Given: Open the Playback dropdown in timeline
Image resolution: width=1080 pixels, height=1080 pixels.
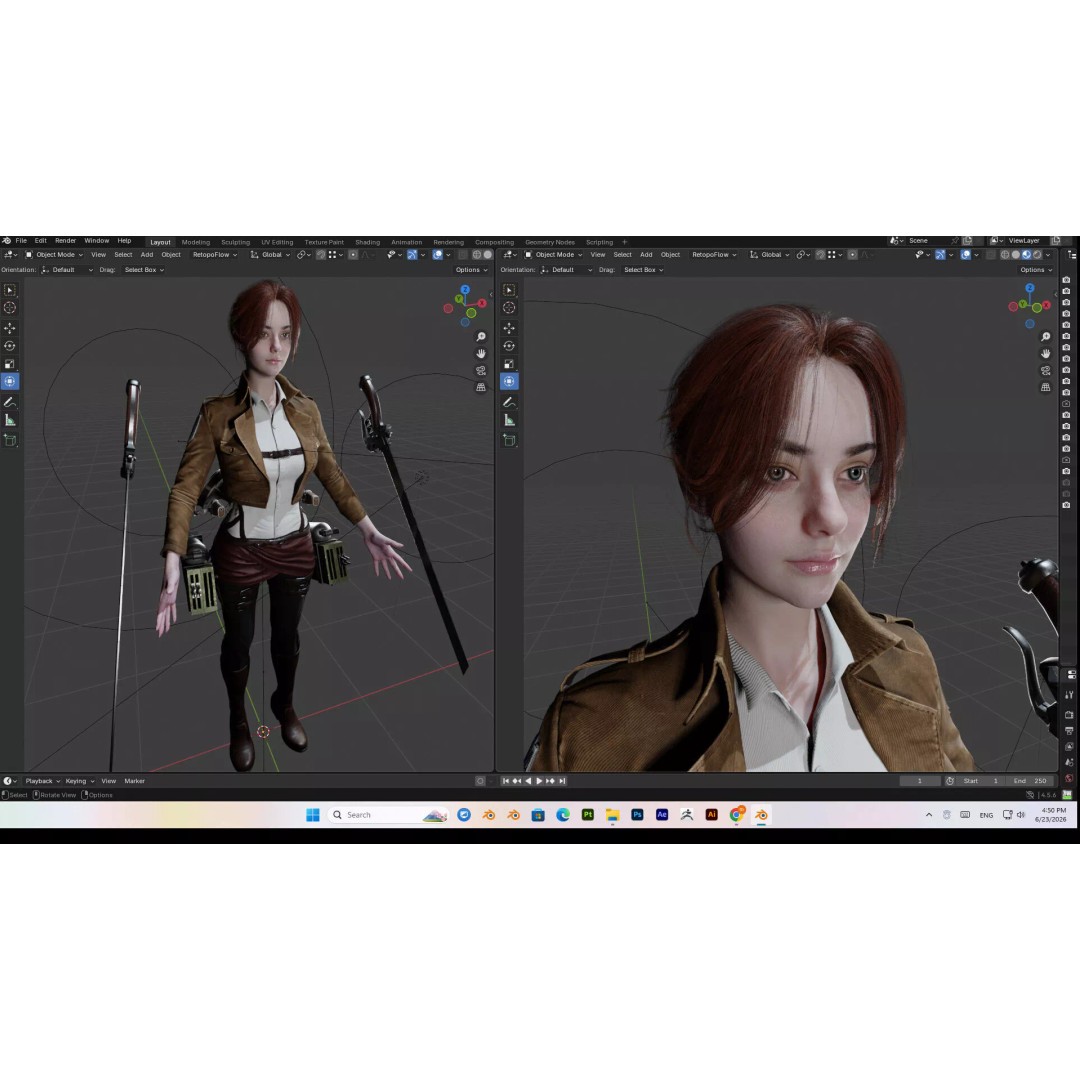Looking at the screenshot, I should 43,781.
